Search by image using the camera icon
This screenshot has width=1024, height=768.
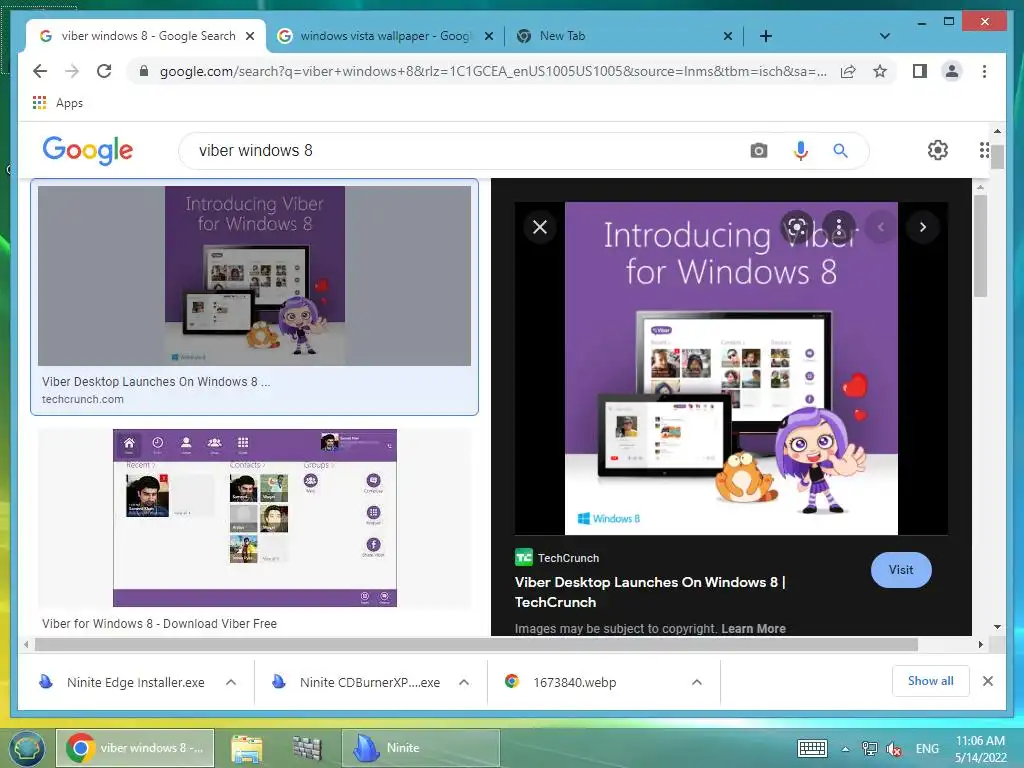coord(758,151)
